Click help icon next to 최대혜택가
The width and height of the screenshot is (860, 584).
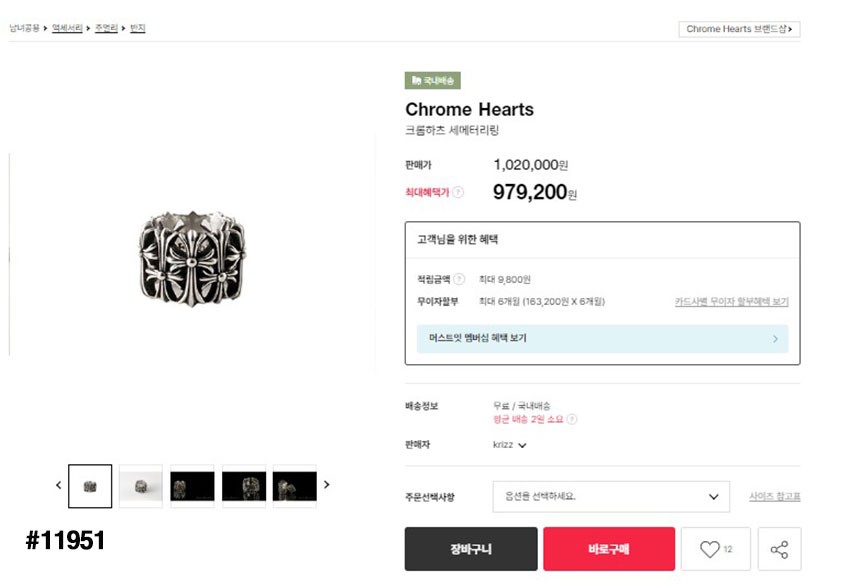458,192
